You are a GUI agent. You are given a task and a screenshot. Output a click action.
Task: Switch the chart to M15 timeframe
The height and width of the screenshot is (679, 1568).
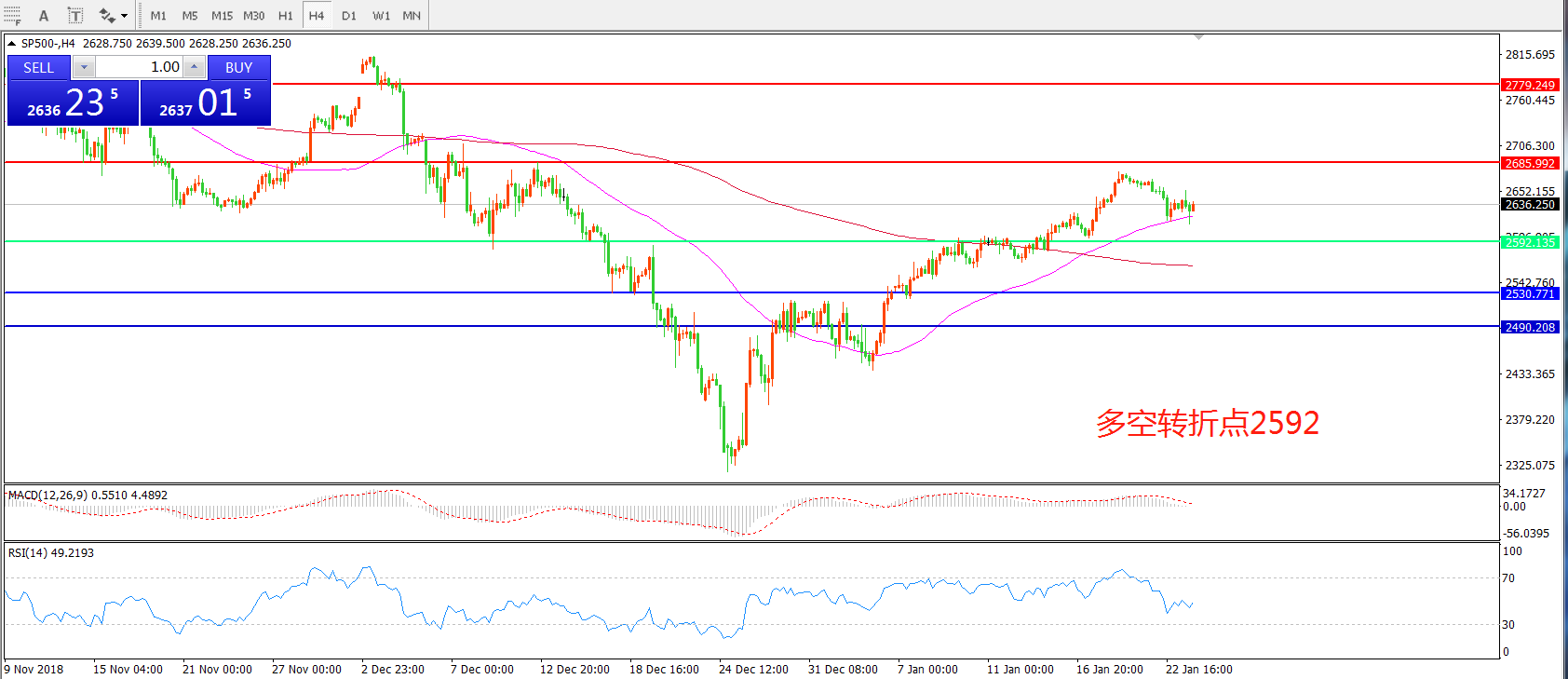pos(222,15)
